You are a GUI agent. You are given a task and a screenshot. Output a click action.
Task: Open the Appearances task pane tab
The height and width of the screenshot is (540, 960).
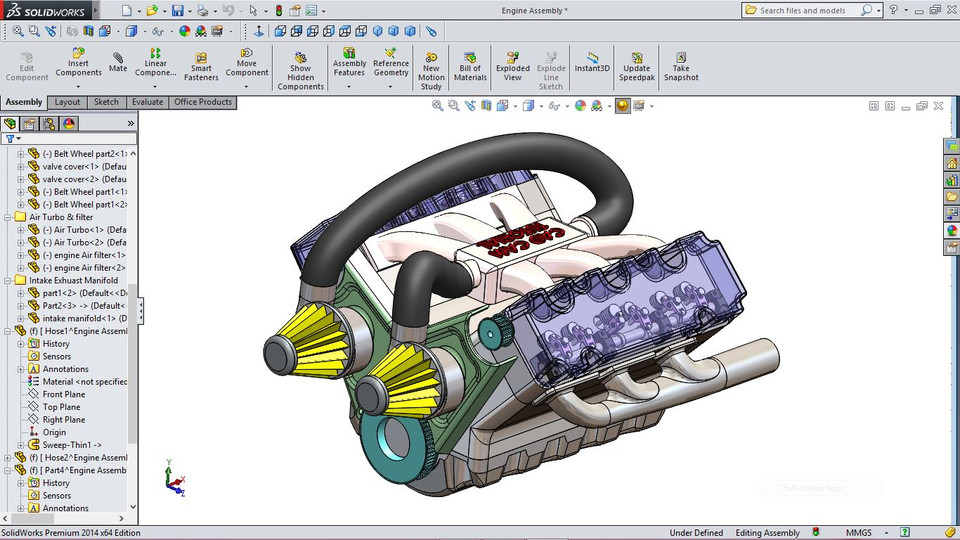point(951,230)
